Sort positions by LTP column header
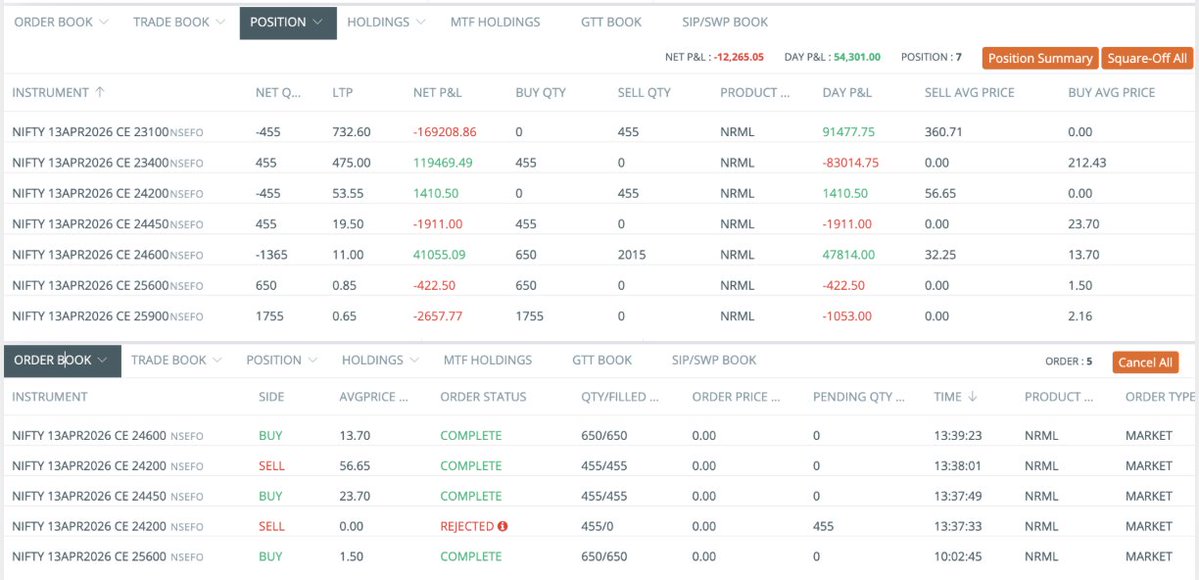Viewport: 1199px width, 580px height. click(343, 93)
